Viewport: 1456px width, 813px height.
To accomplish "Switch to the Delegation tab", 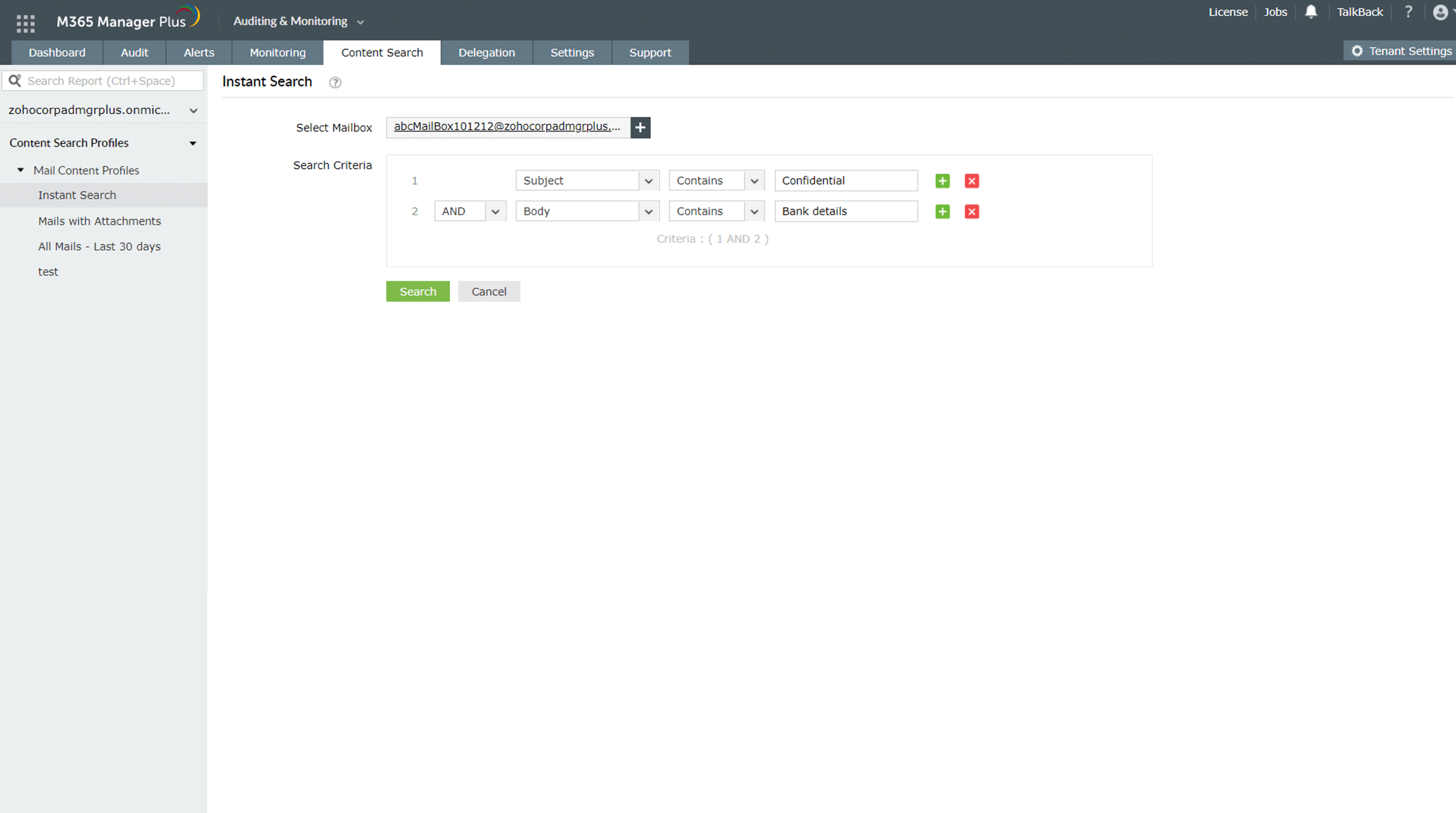I will pos(486,53).
